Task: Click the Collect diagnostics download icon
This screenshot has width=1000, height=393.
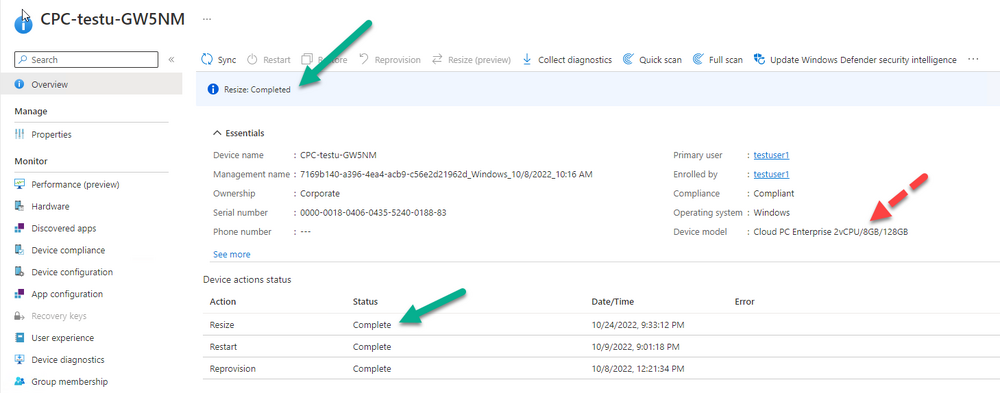Action: click(527, 59)
